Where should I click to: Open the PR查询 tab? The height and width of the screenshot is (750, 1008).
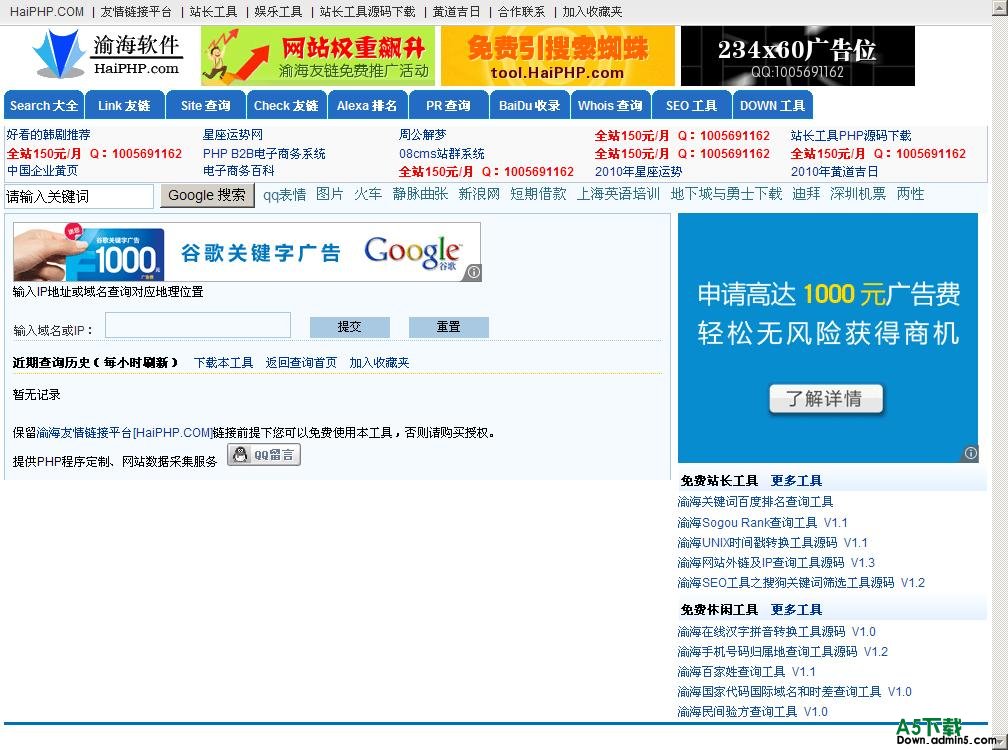(x=448, y=105)
